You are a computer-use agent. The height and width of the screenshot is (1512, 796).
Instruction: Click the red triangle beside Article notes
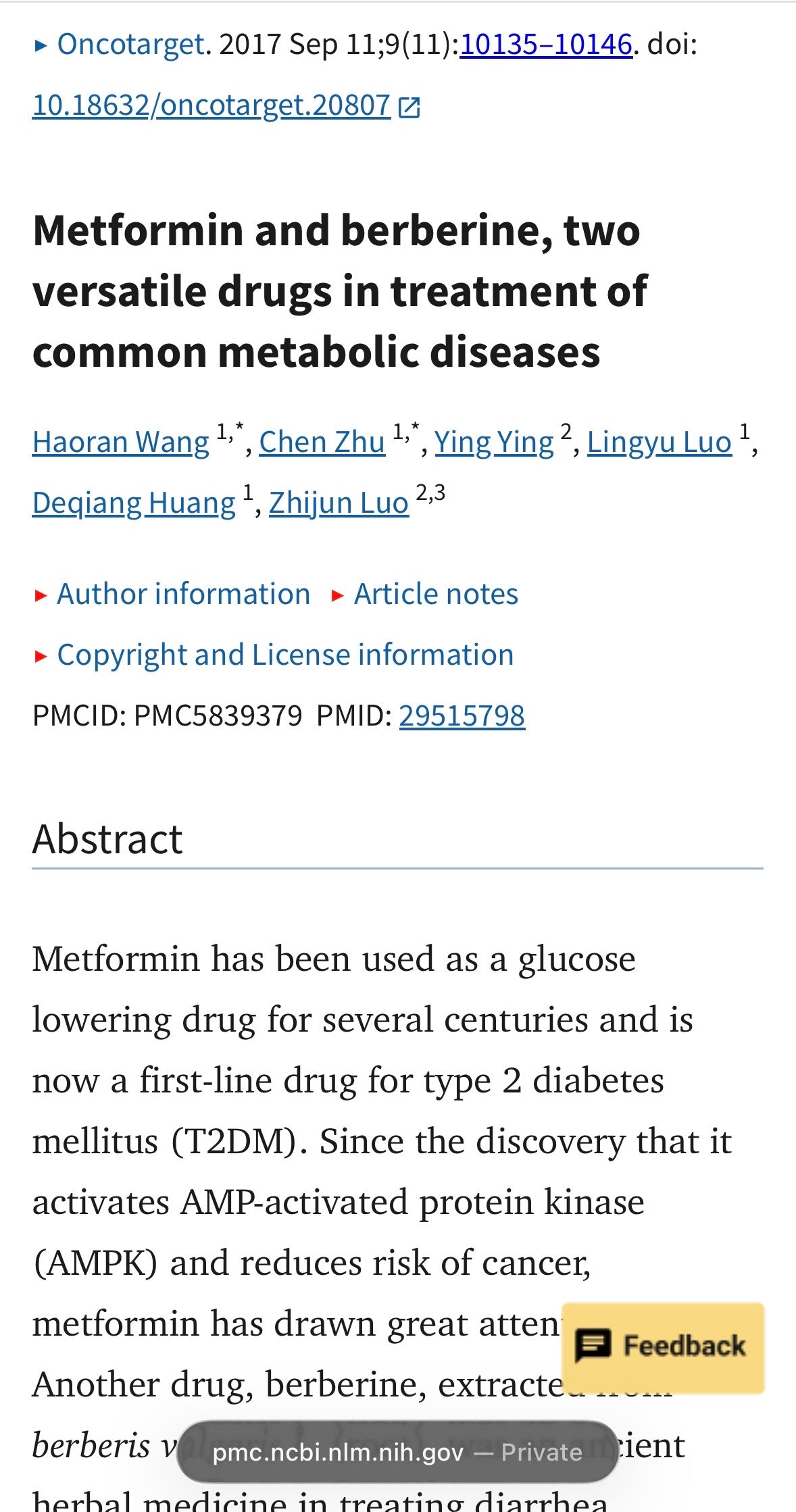[x=338, y=595]
